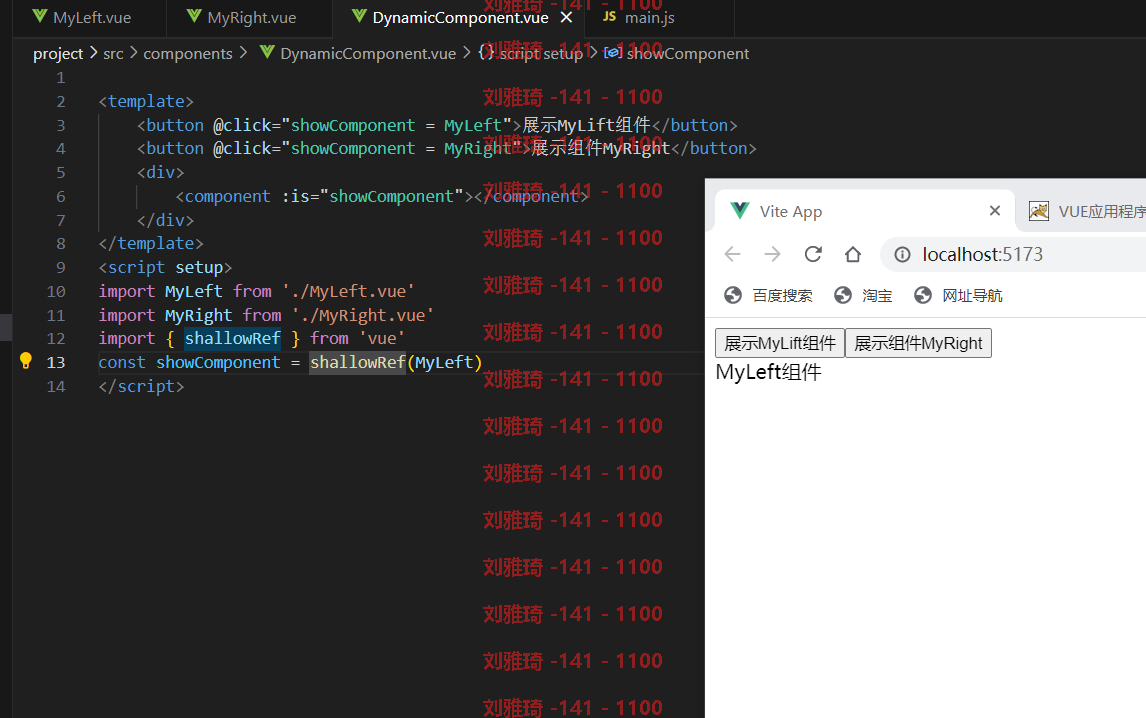Click the site info icon in address bar
The height and width of the screenshot is (718, 1146).
click(x=903, y=254)
